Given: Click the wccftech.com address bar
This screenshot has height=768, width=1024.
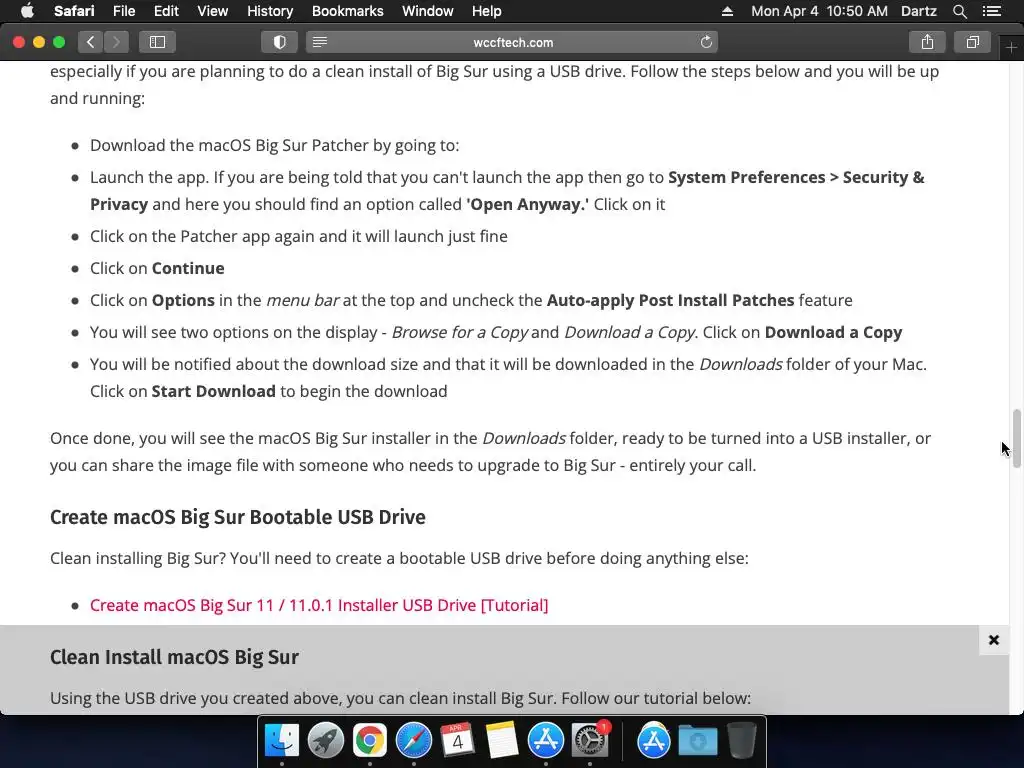Looking at the screenshot, I should [513, 42].
